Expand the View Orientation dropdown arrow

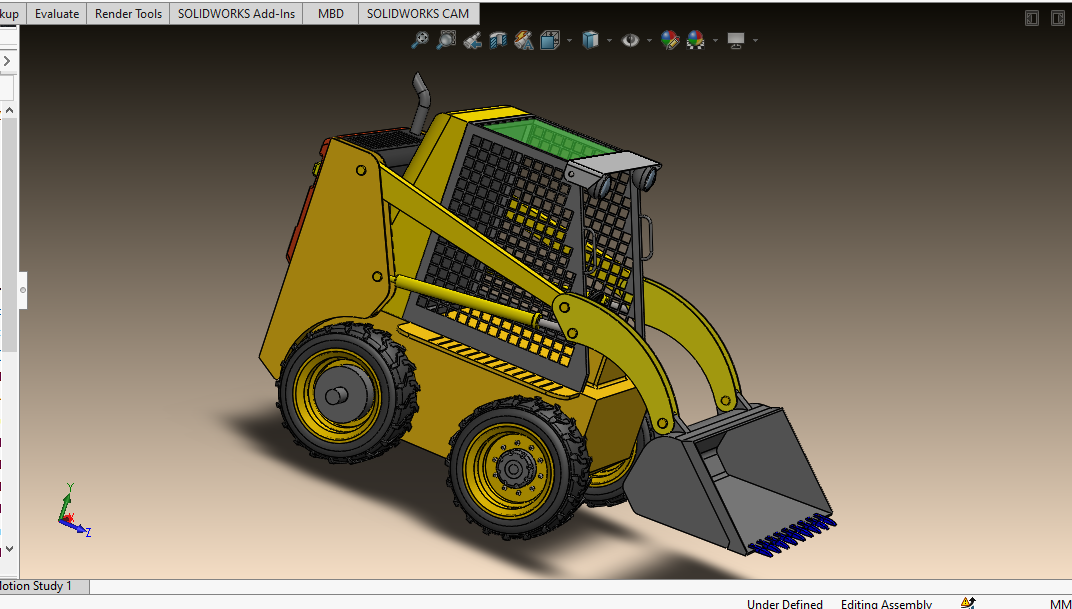pyautogui.click(x=569, y=41)
